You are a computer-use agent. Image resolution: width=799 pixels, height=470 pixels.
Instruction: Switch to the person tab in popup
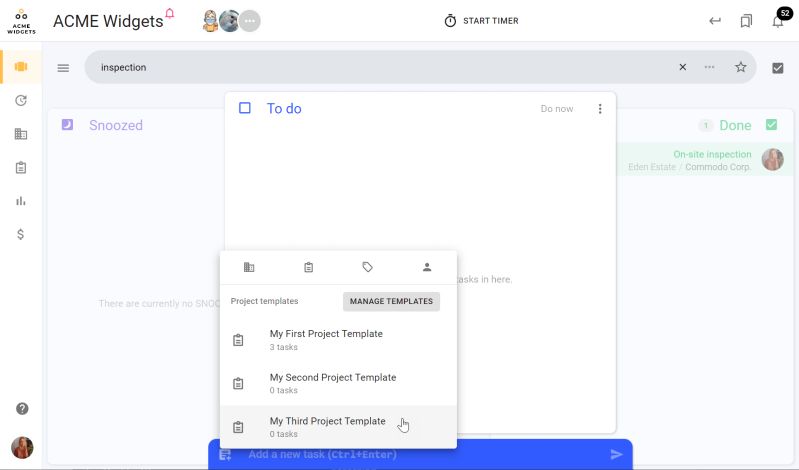pyautogui.click(x=427, y=267)
